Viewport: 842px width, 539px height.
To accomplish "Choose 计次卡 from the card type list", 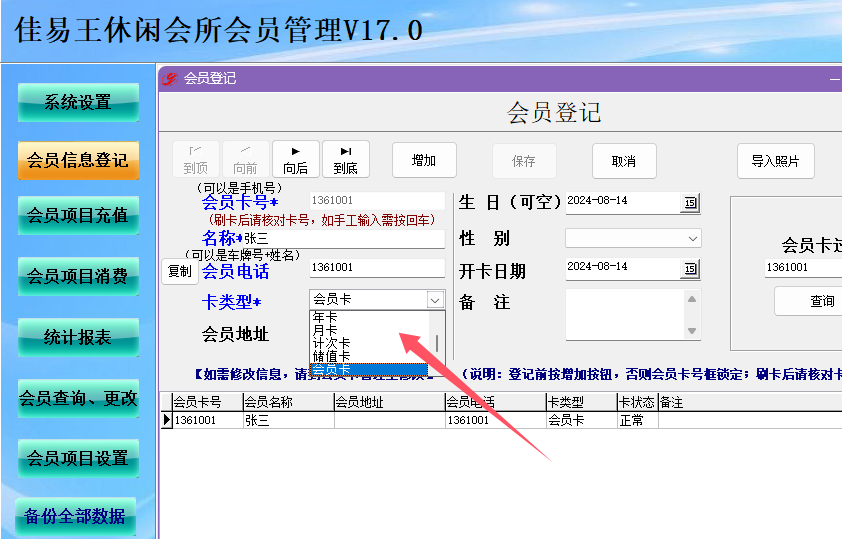I will [369, 343].
